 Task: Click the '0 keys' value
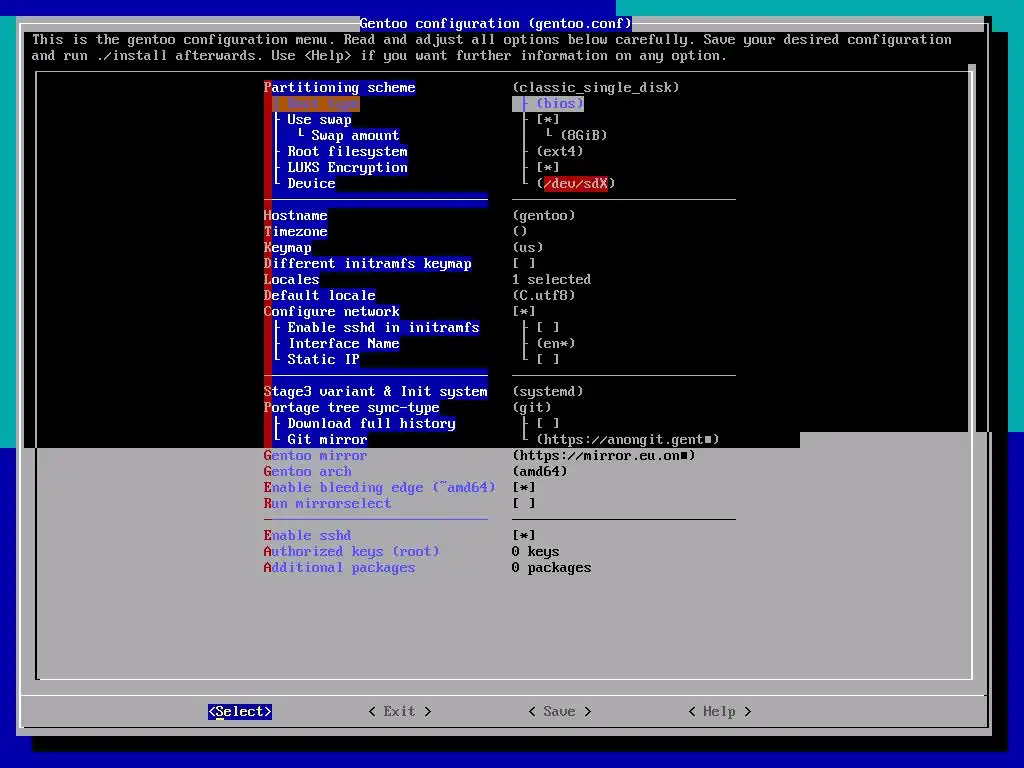pos(536,551)
